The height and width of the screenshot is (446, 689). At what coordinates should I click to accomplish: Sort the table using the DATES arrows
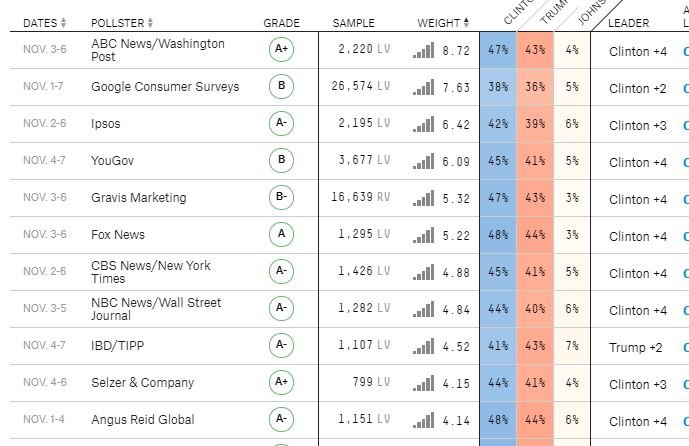point(64,23)
